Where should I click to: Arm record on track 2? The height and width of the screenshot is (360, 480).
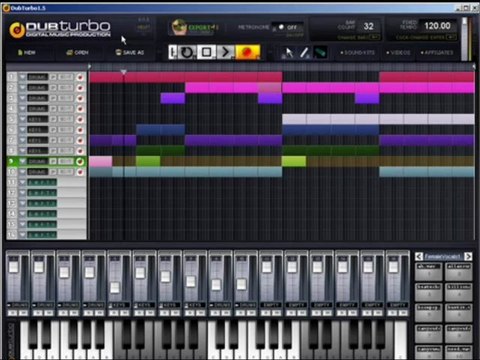(x=80, y=88)
